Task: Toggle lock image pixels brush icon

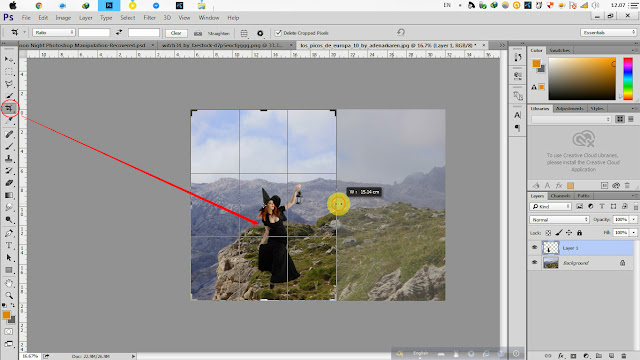Action: point(559,233)
